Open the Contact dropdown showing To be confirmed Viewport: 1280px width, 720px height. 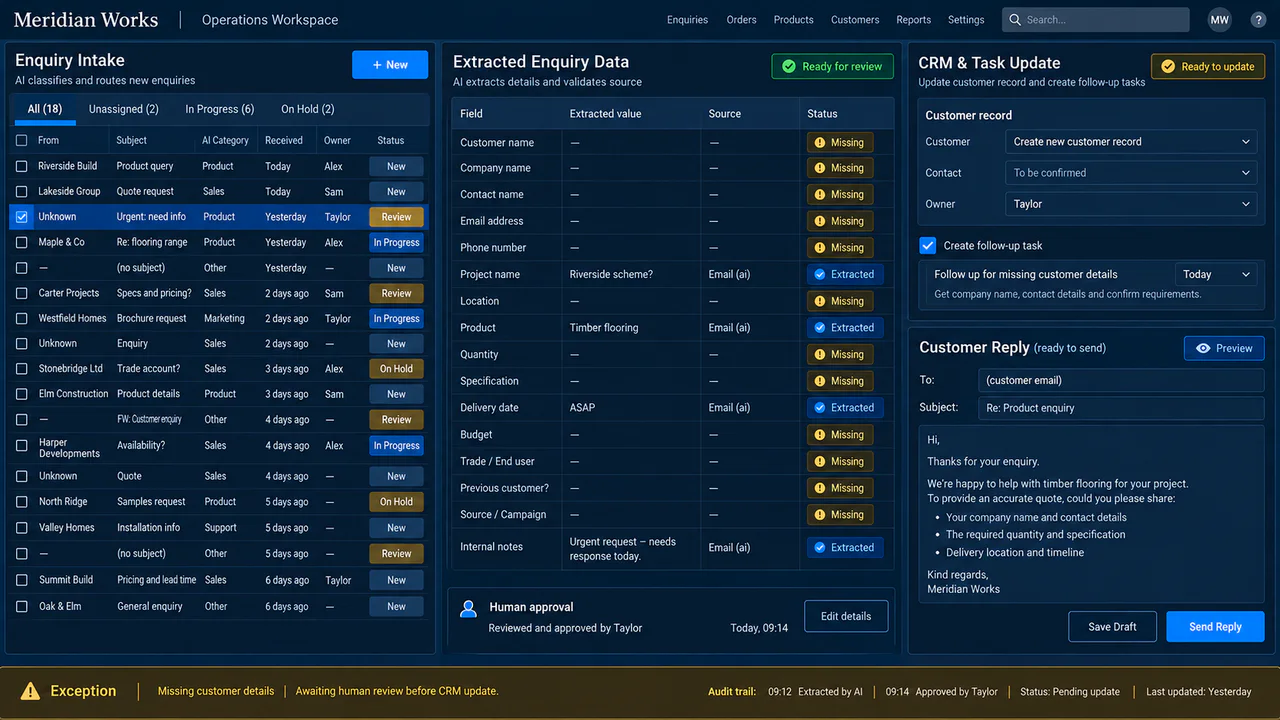point(1131,173)
